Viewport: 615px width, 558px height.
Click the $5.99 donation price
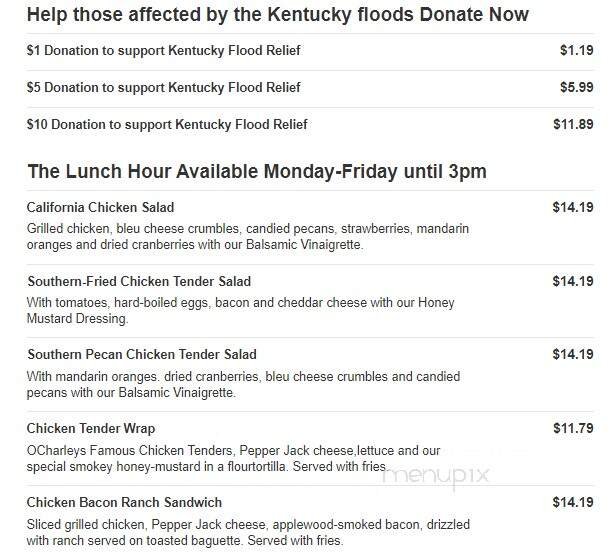point(576,87)
